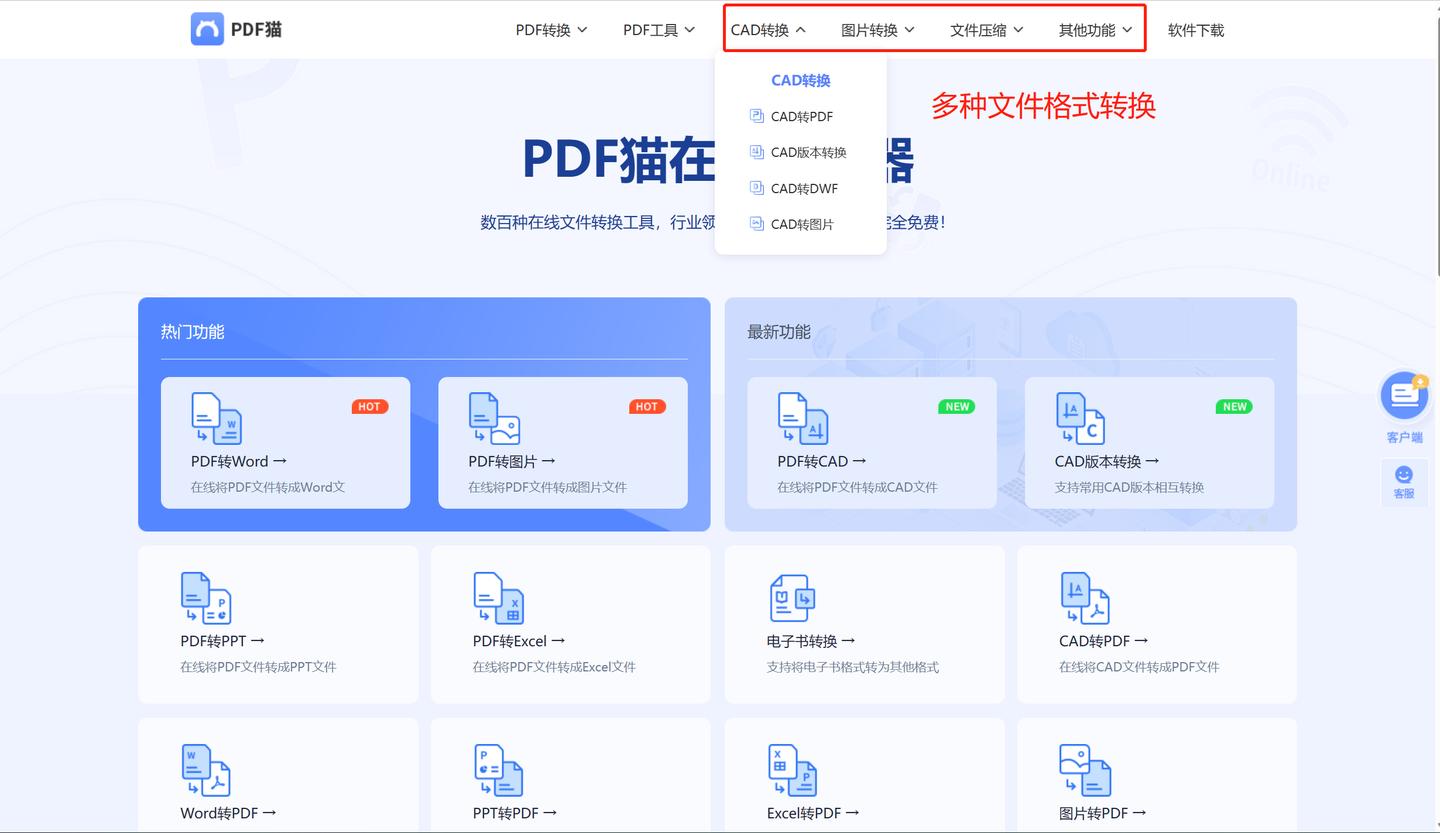Click the PDF转CAD icon marked NEW
This screenshot has height=833, width=1440.
tap(802, 418)
